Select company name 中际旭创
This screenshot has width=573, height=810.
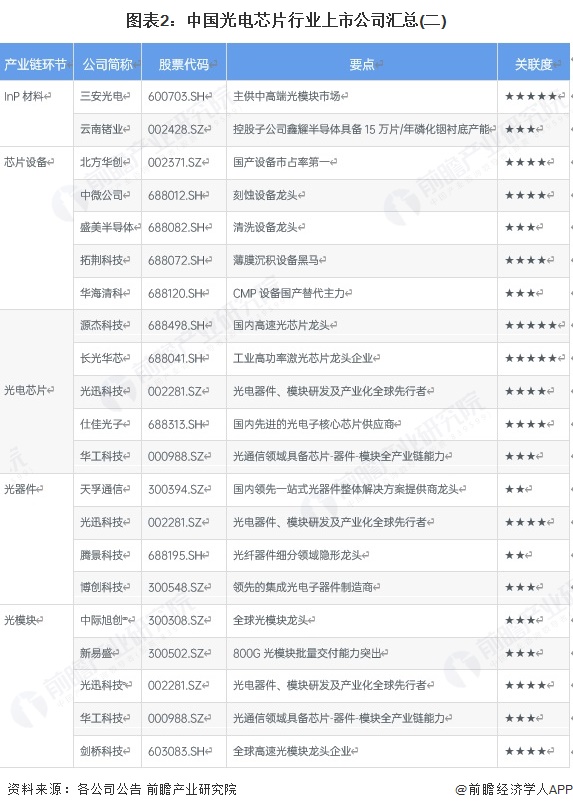pyautogui.click(x=101, y=620)
